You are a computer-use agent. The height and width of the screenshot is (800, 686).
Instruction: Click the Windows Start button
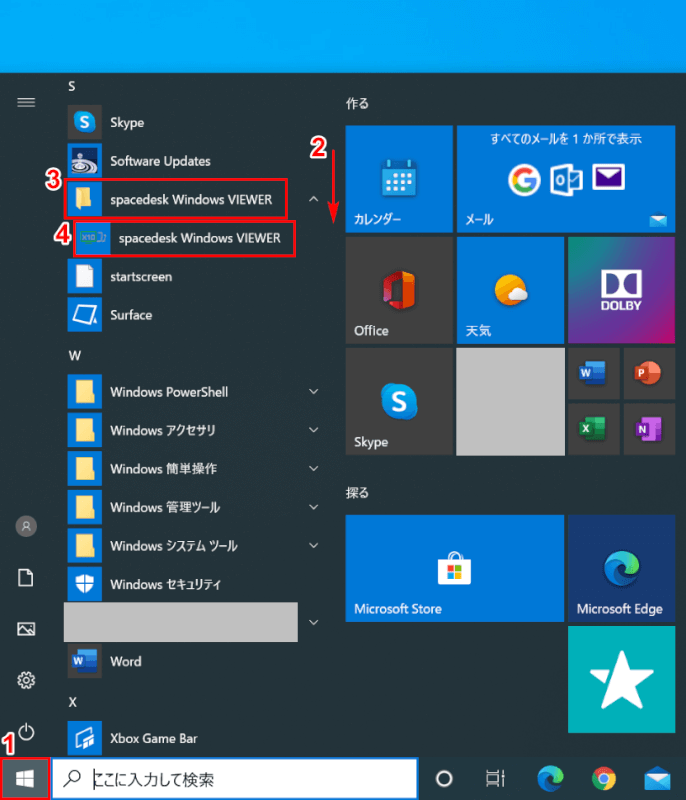(24, 779)
